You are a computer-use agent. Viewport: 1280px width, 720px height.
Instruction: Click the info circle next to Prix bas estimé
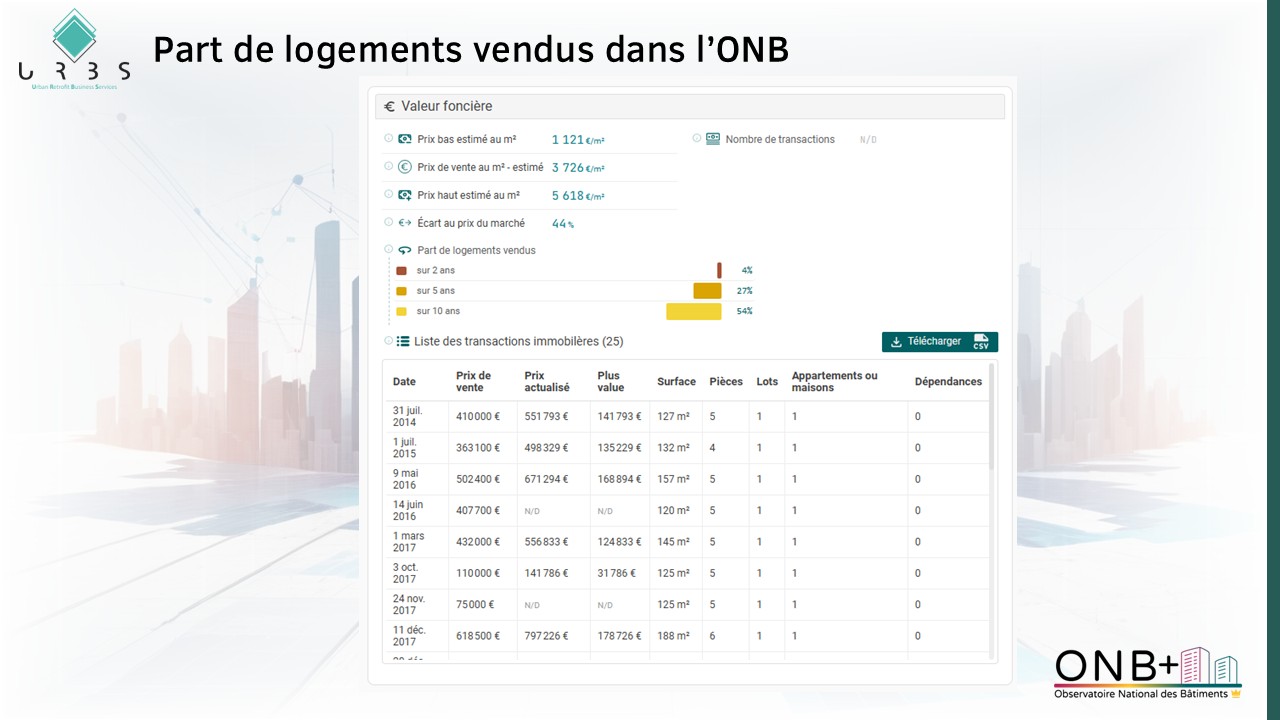pyautogui.click(x=389, y=139)
